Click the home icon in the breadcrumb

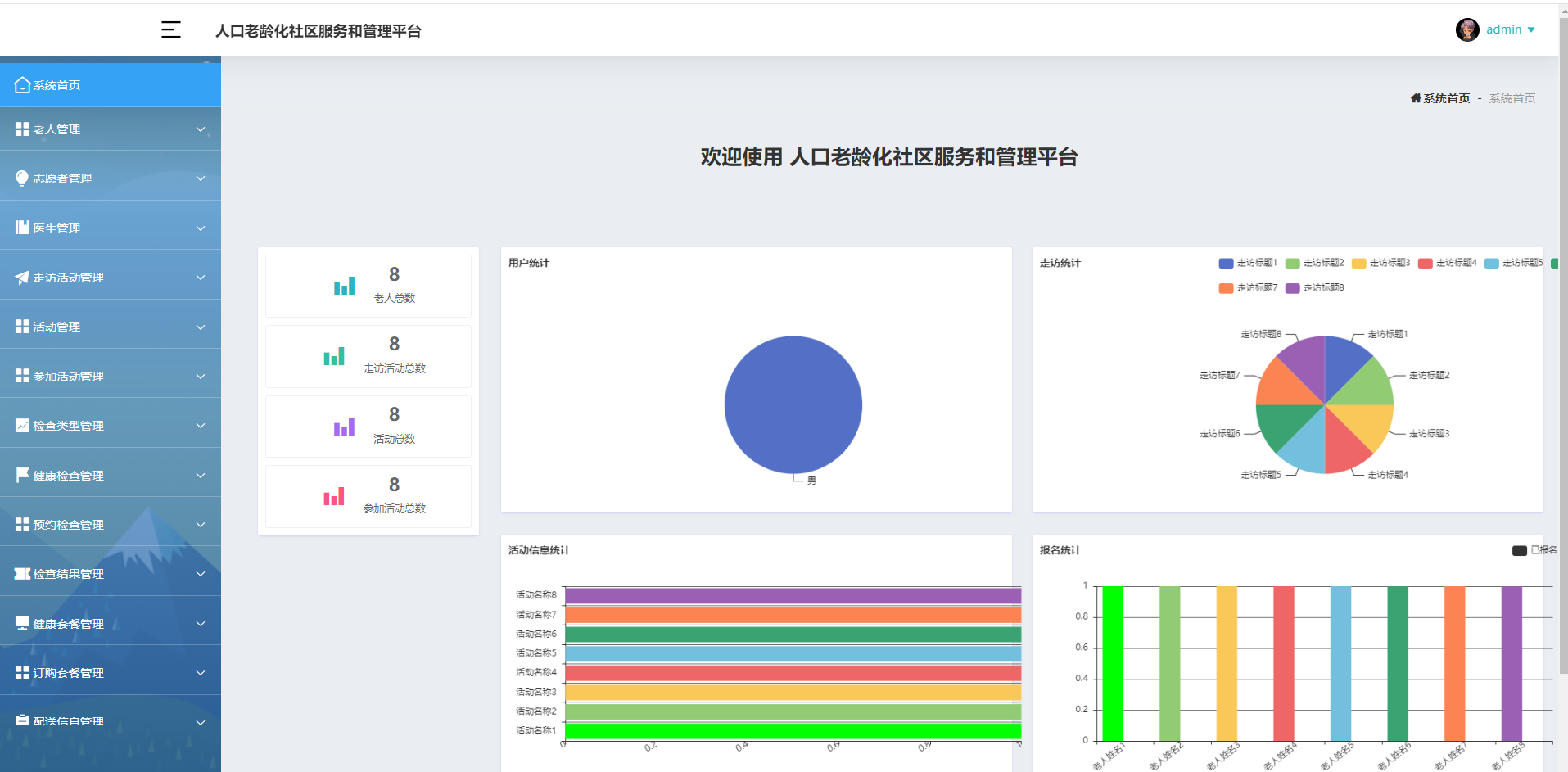tap(1416, 98)
